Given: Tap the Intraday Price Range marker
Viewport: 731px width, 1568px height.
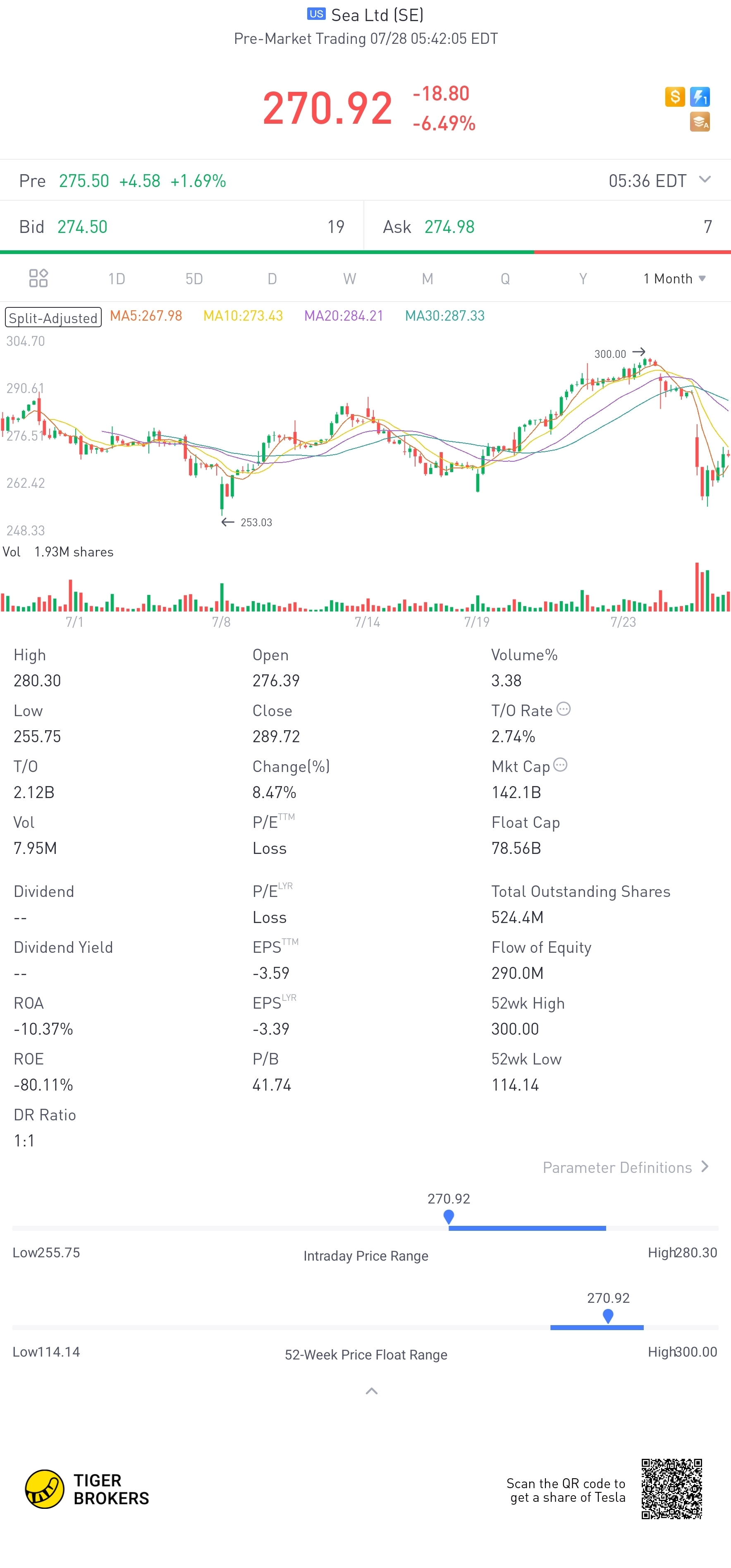Looking at the screenshot, I should point(449,1217).
